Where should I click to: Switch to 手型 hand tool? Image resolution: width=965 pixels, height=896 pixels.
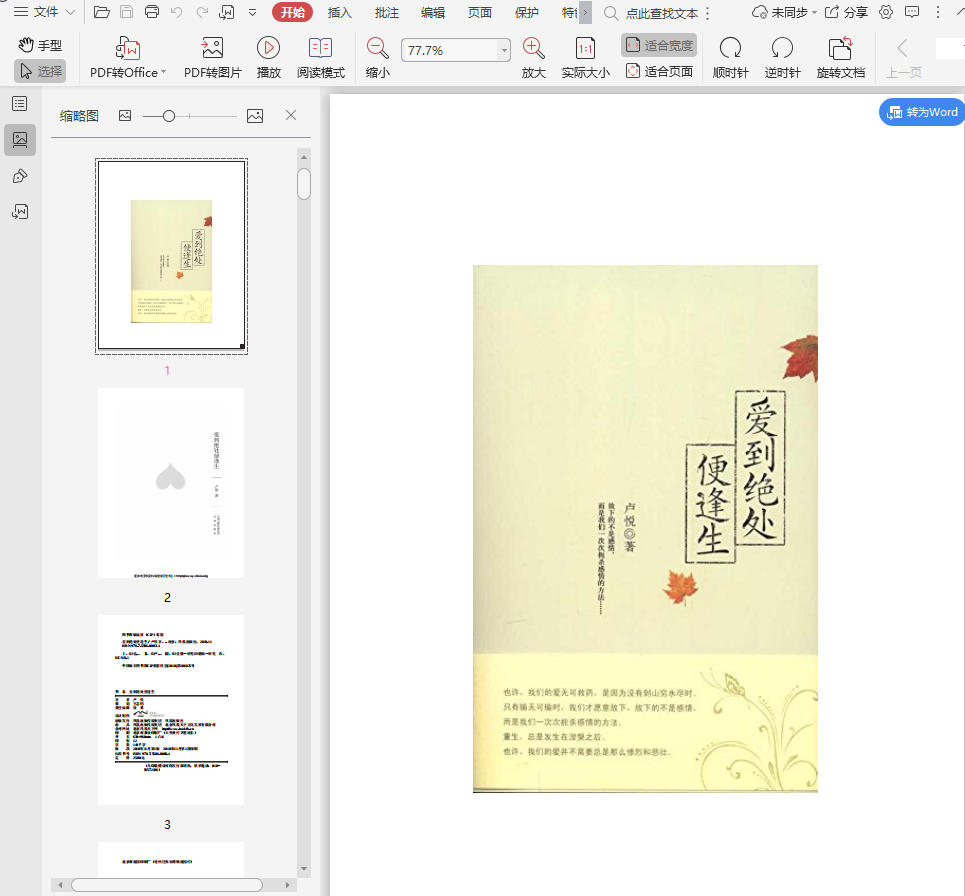(40, 45)
